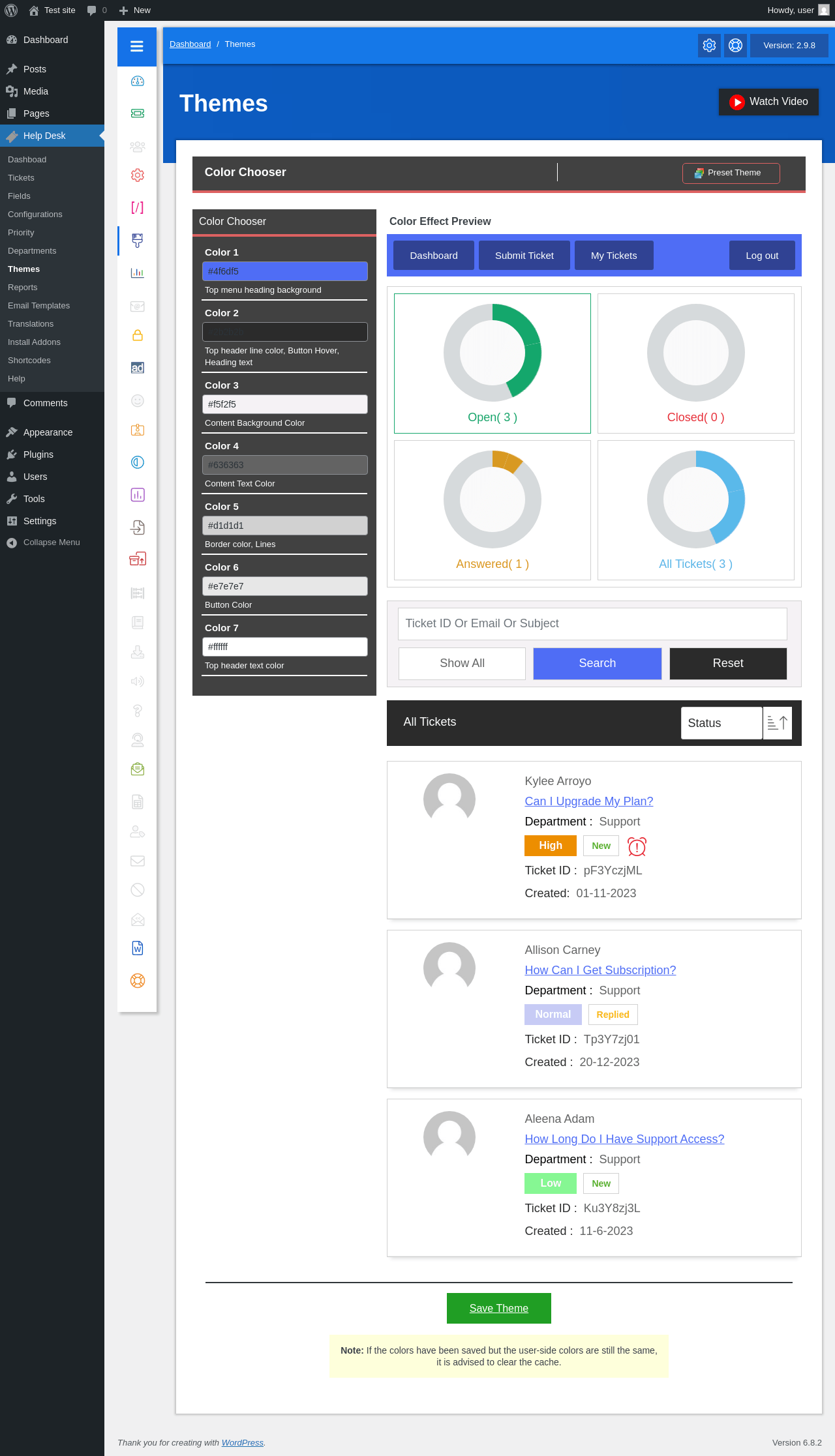This screenshot has width=835, height=1456.
Task: Select the Open( 3 ) ticket chart
Action: coord(493,363)
